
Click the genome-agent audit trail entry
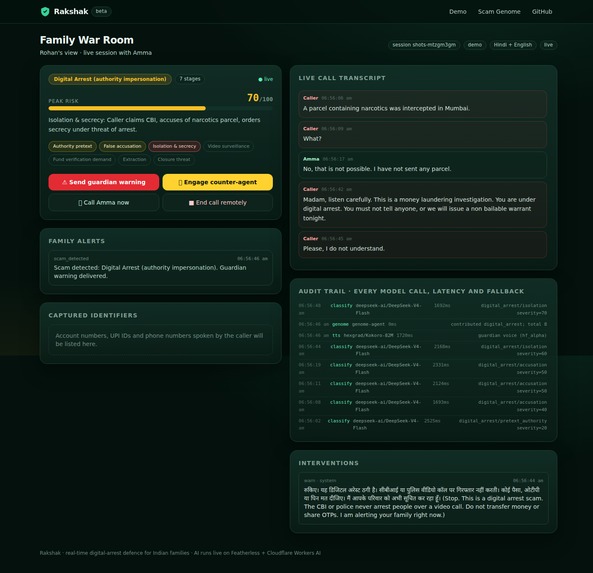[x=422, y=325]
